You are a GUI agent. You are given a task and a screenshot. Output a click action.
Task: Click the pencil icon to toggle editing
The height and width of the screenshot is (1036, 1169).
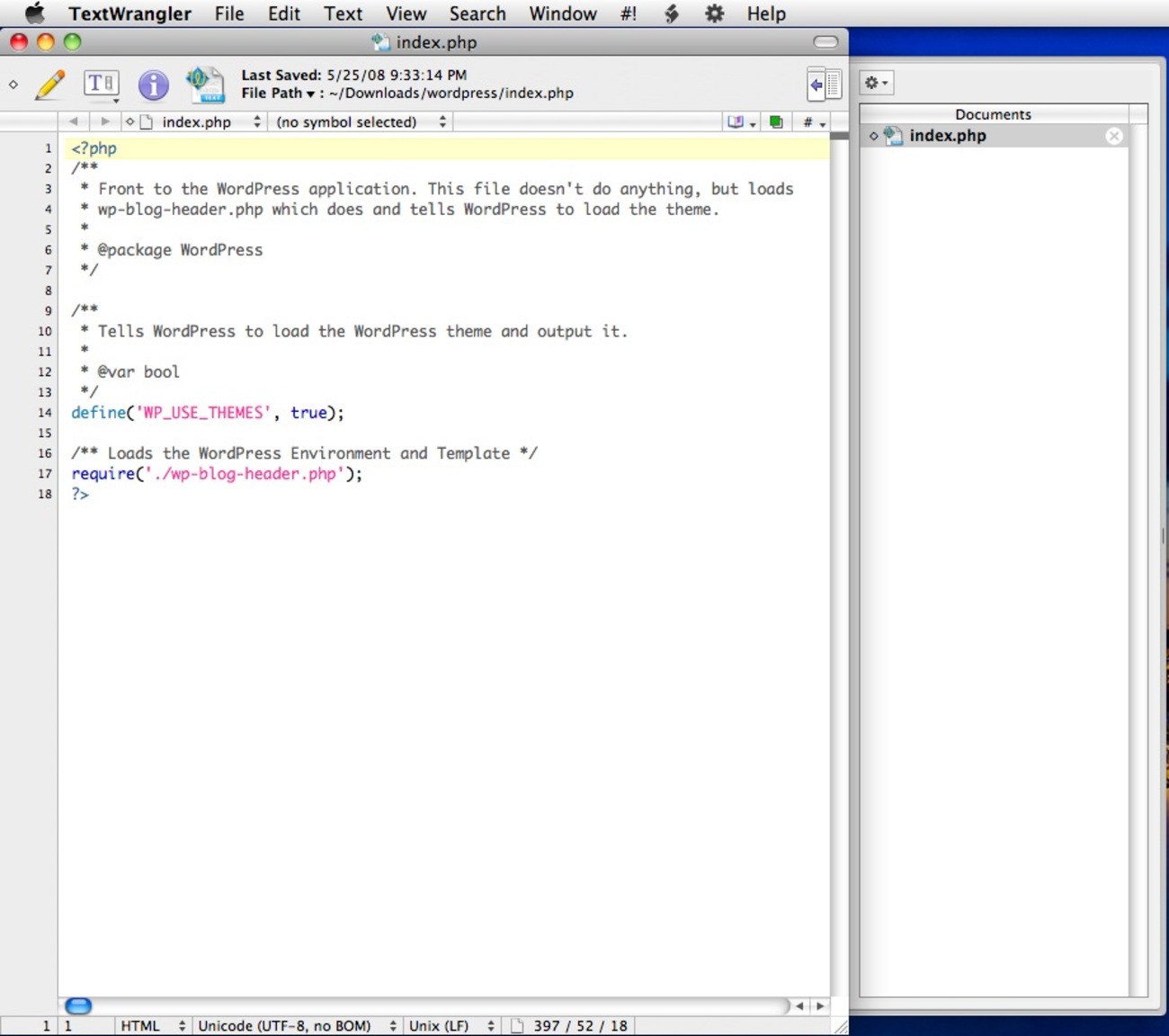49,84
